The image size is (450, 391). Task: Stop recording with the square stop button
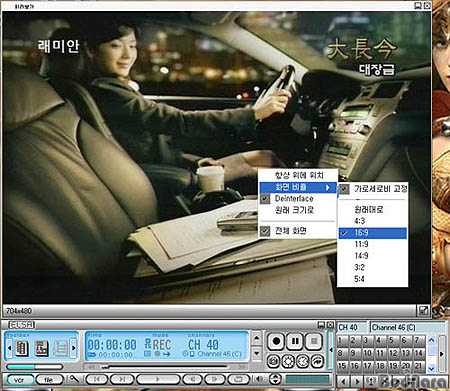point(314,341)
